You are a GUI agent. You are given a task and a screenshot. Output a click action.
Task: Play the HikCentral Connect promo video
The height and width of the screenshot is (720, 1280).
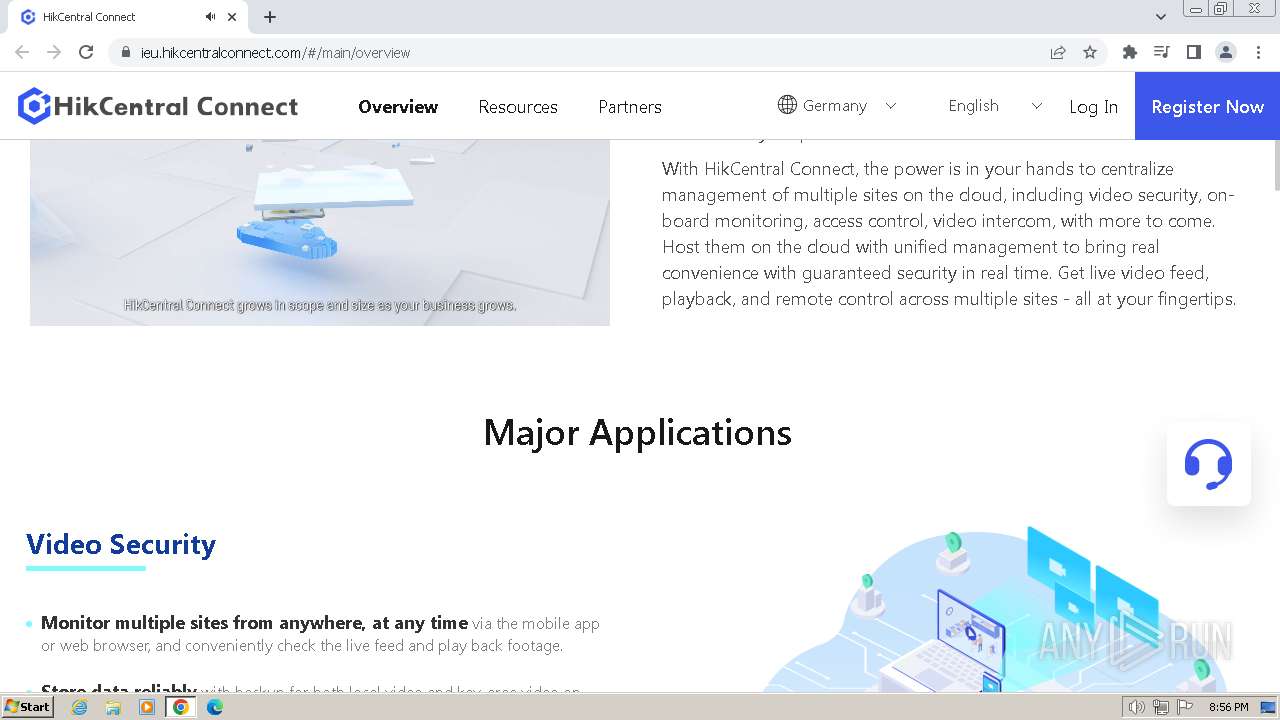click(320, 232)
